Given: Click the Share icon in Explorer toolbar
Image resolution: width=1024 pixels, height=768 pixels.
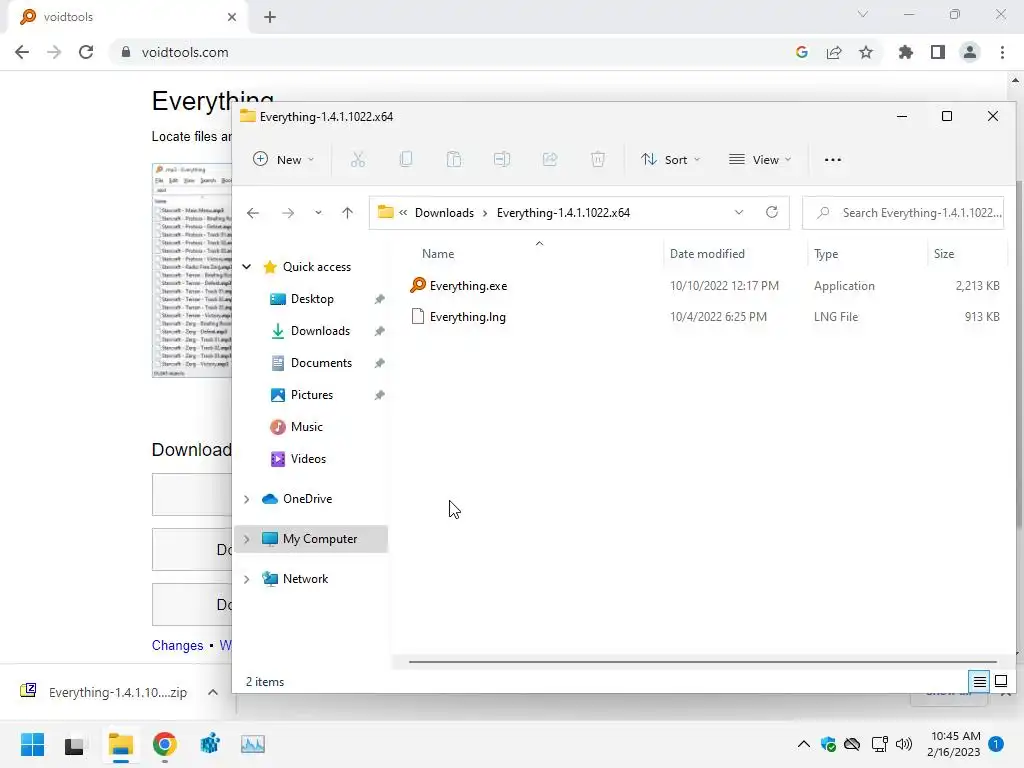Looking at the screenshot, I should click(550, 159).
